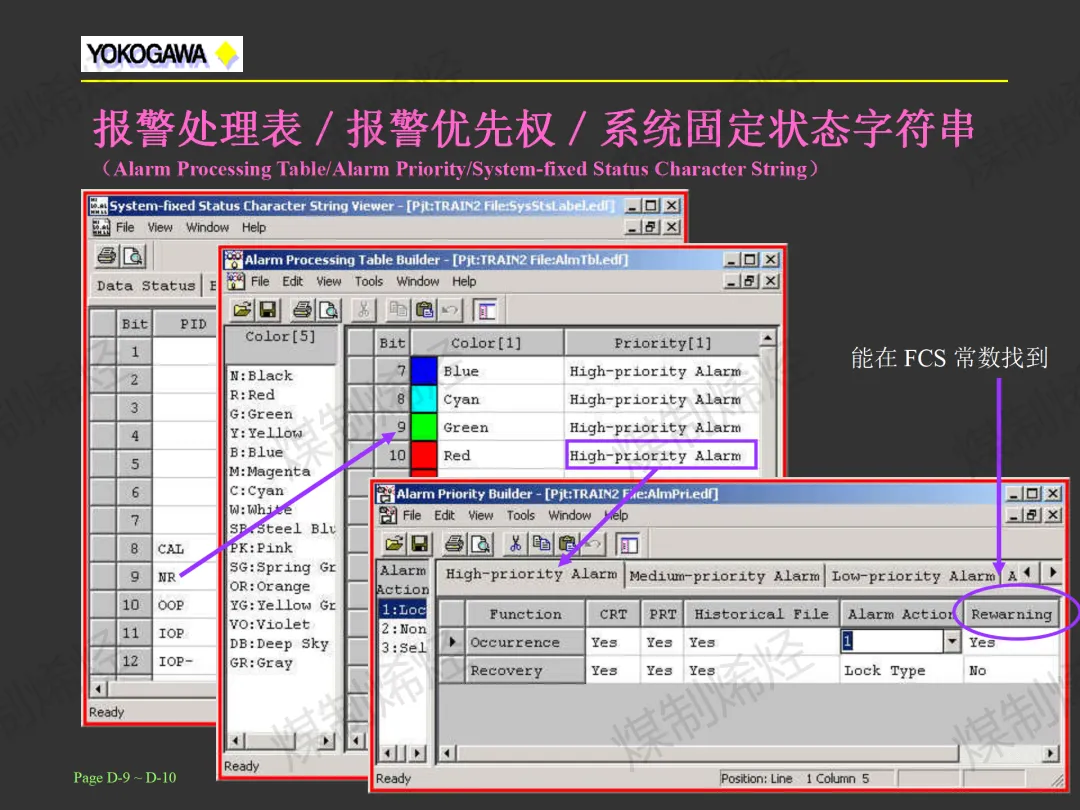This screenshot has width=1080, height=810.
Task: Click Alarm Action input field showing 1
Action: 892,641
